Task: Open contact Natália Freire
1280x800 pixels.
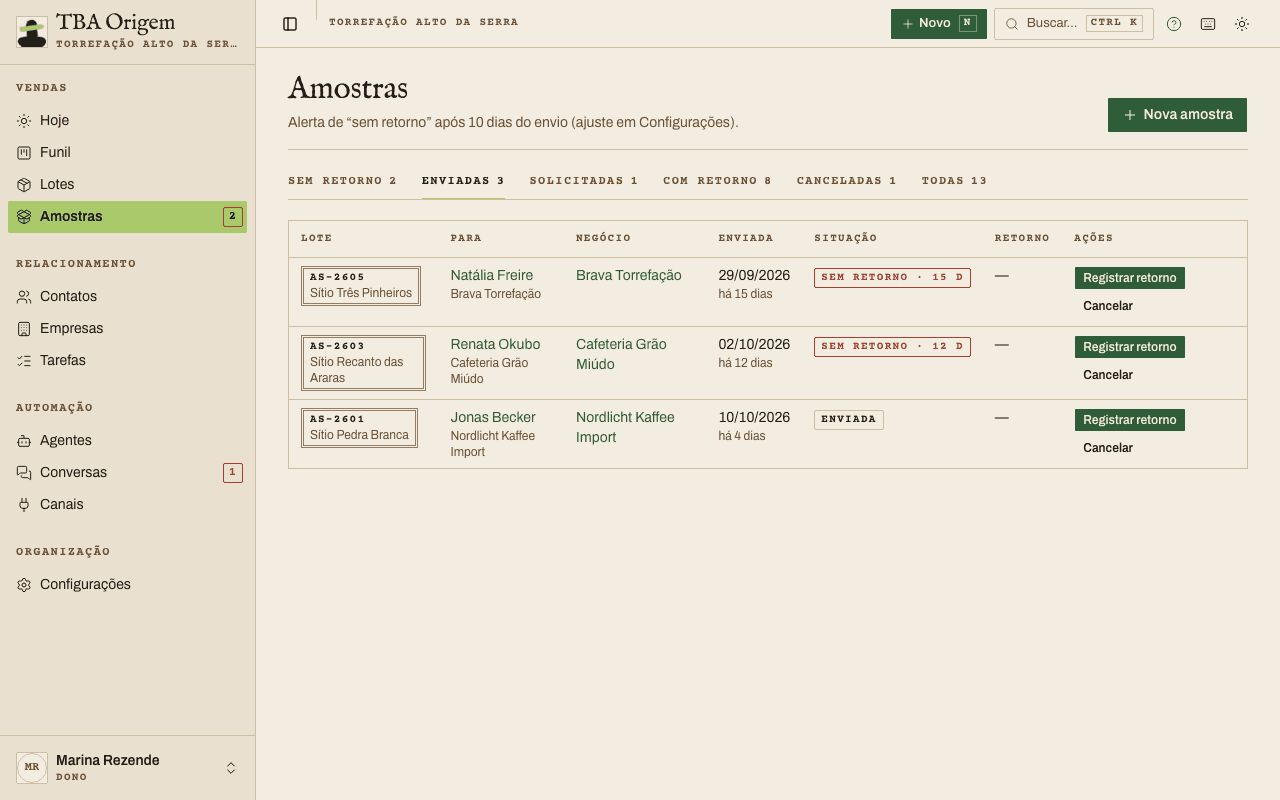Action: 492,275
